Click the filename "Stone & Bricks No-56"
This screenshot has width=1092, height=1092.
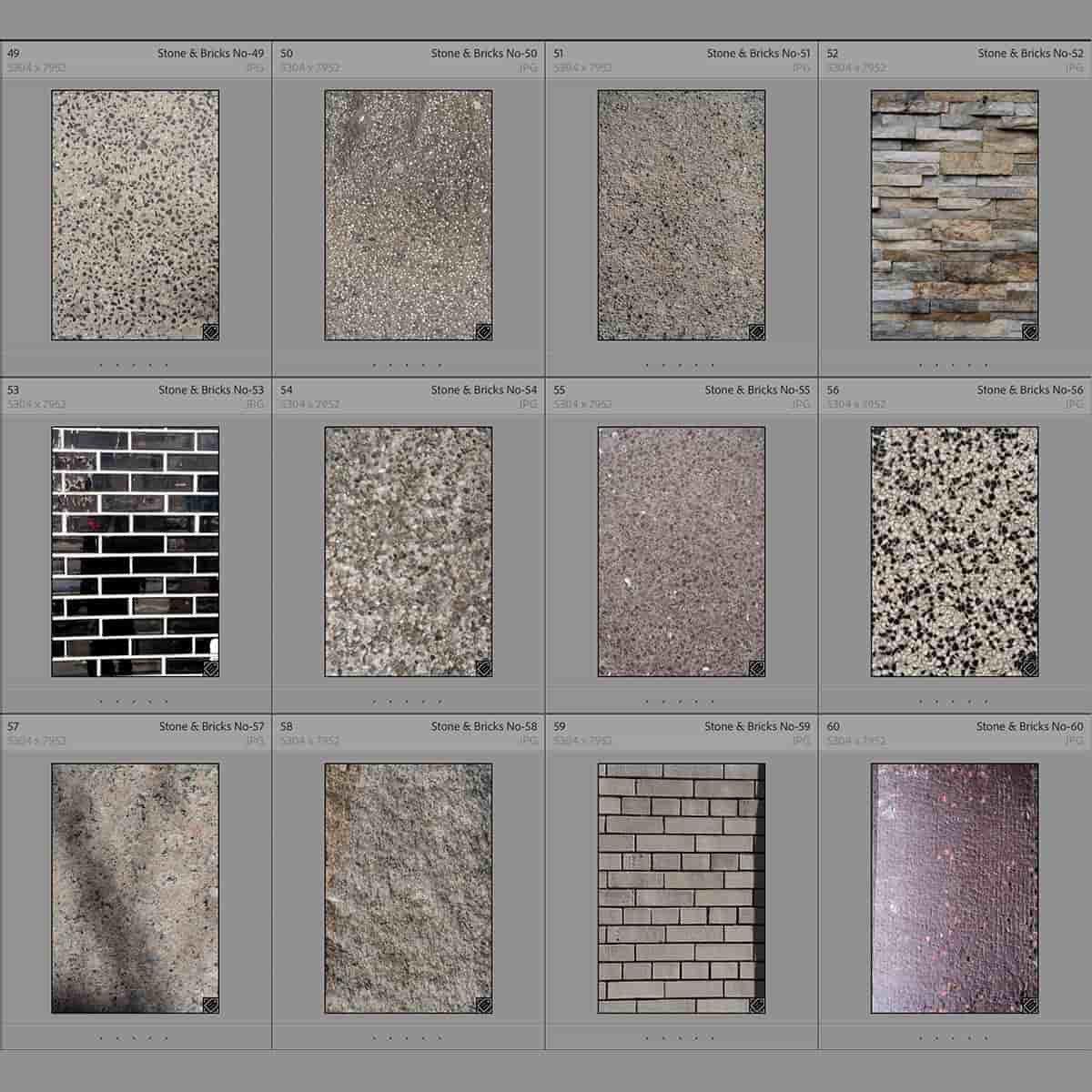1030,389
